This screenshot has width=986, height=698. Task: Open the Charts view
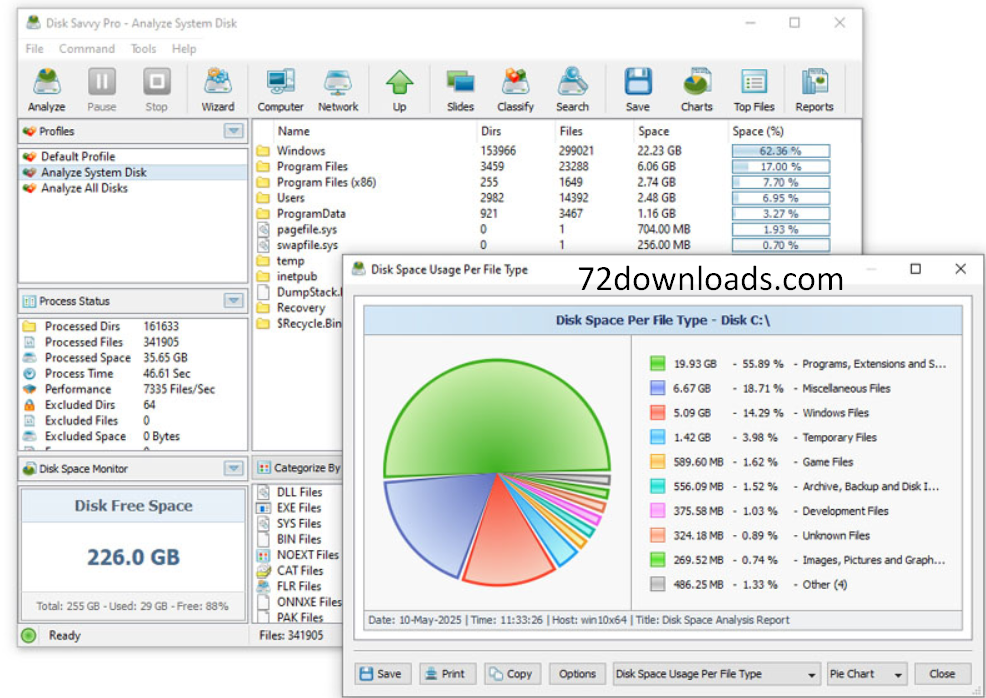tap(696, 88)
